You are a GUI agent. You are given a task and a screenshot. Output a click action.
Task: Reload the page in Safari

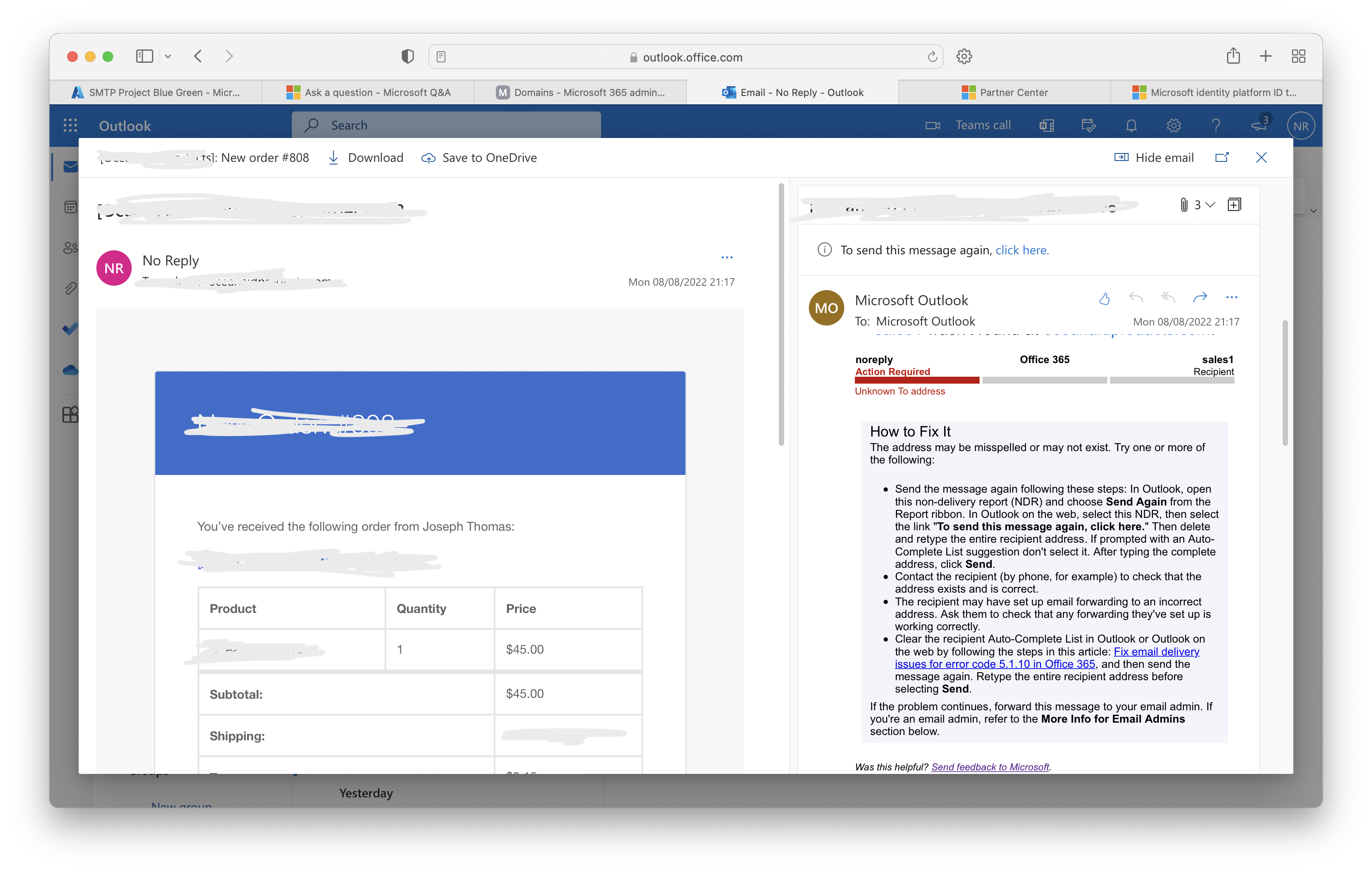tap(932, 57)
